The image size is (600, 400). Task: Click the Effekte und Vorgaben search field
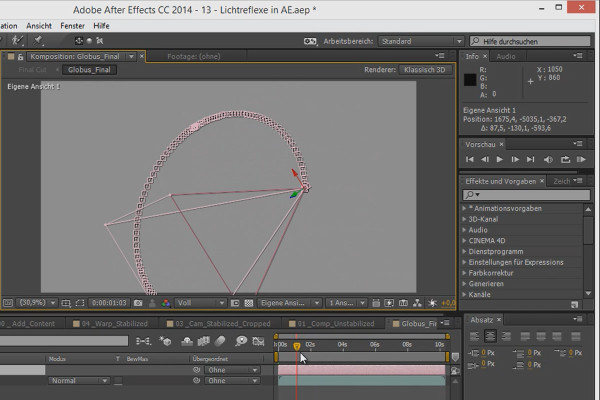(x=526, y=195)
